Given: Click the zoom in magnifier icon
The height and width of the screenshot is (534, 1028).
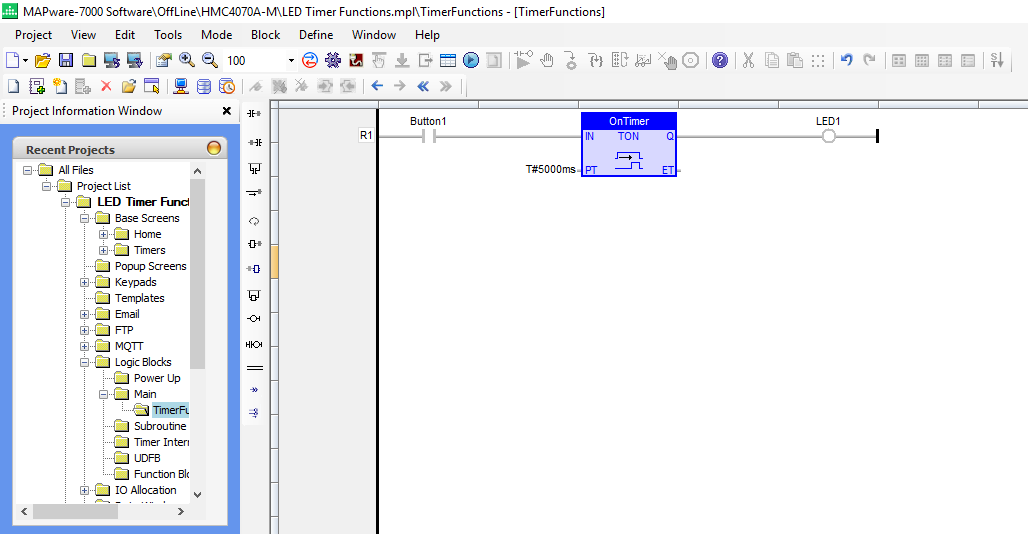Looking at the screenshot, I should [187, 60].
